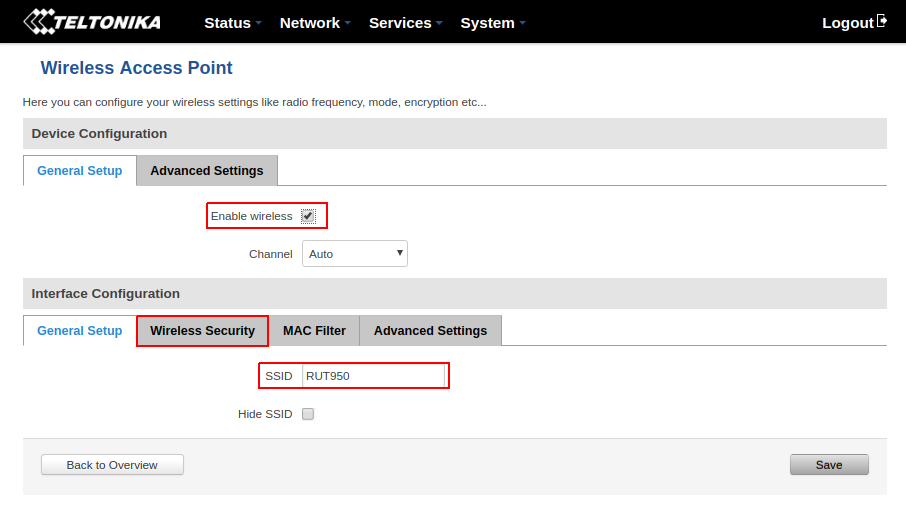The height and width of the screenshot is (506, 906).
Task: Select Device Configuration General Setup tab
Action: pos(80,171)
